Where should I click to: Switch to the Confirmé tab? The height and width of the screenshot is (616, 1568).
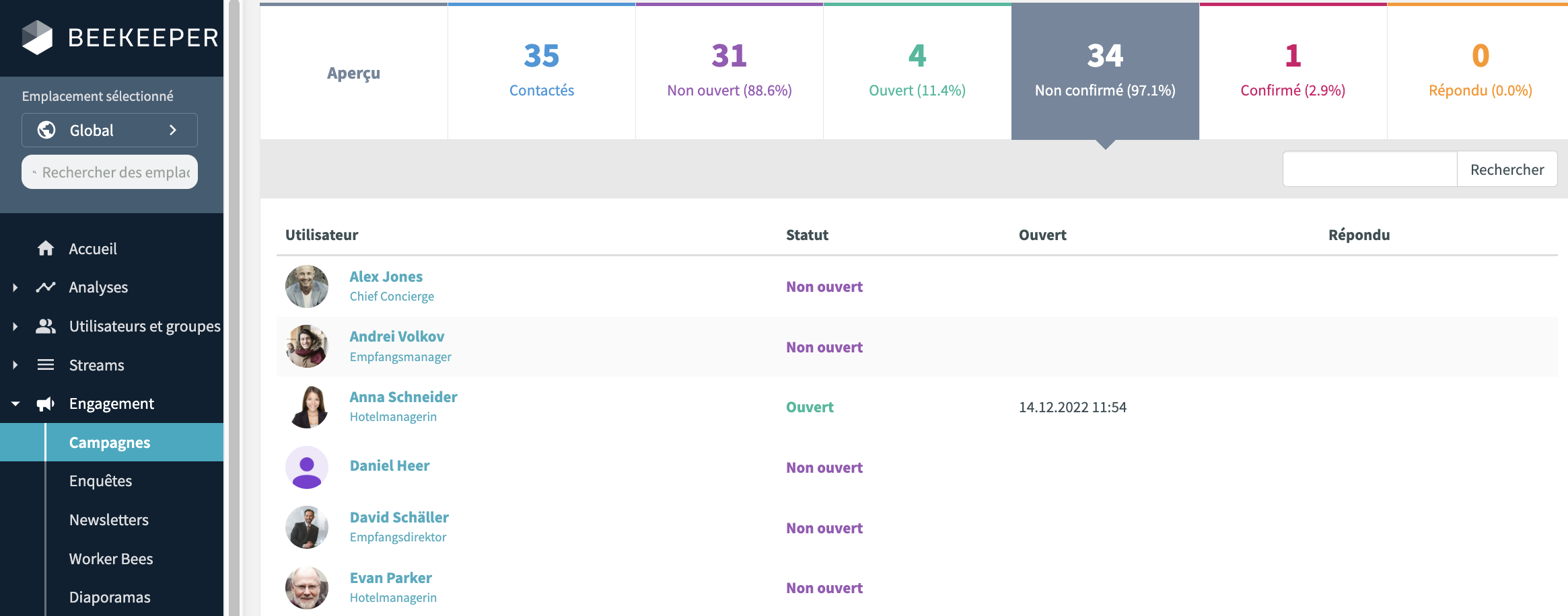pos(1293,71)
